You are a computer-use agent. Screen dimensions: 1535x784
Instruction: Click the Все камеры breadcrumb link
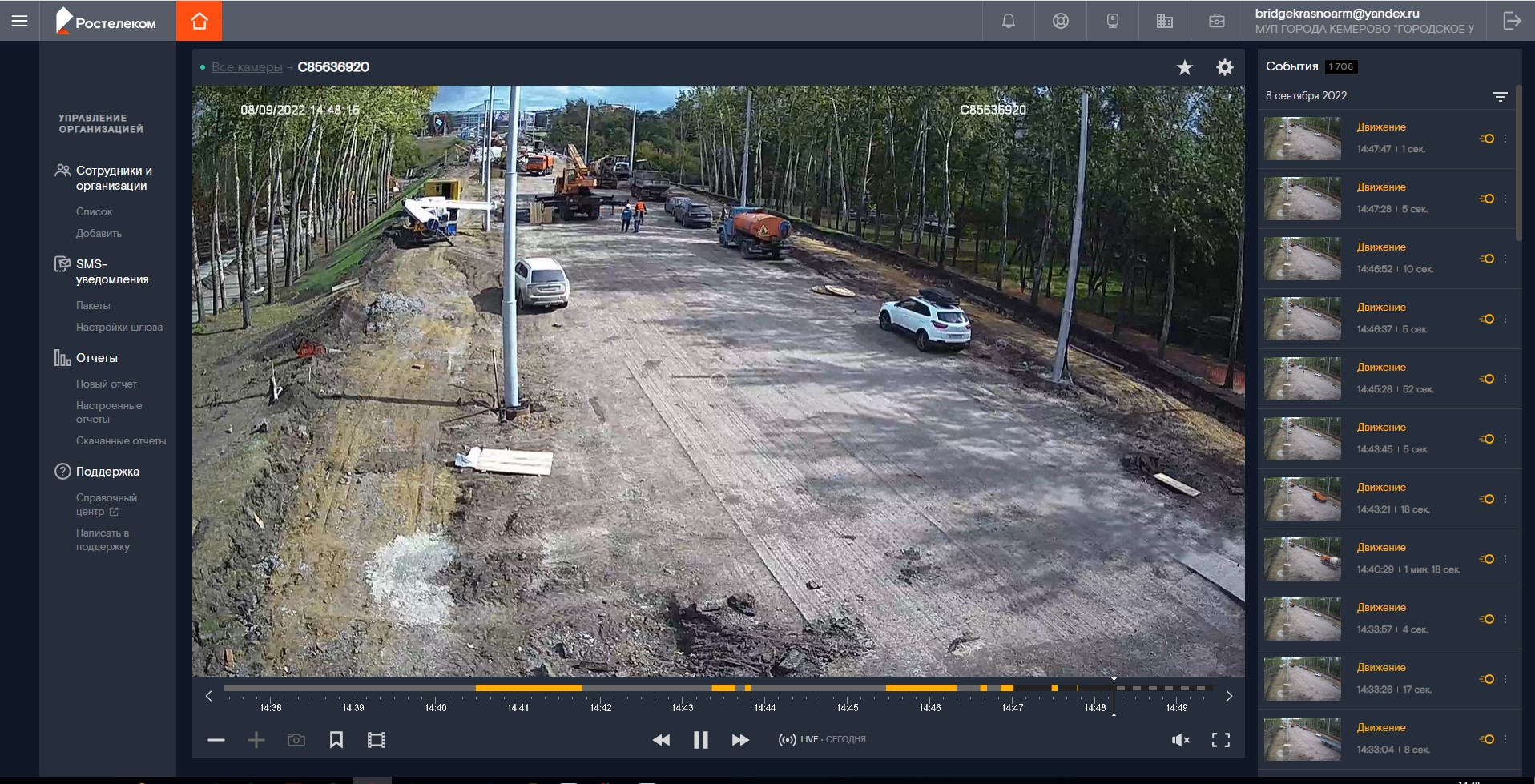click(247, 67)
